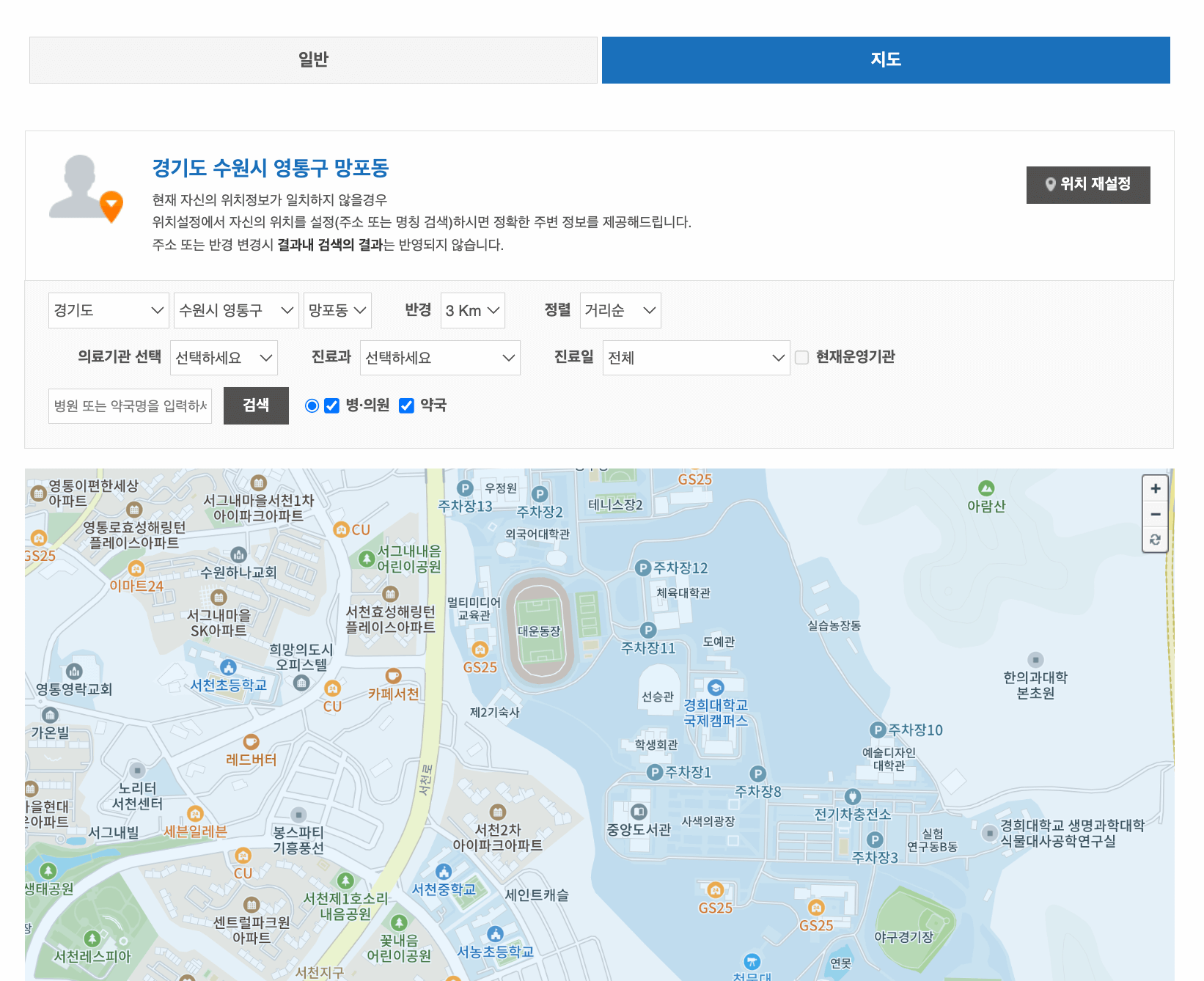Uncheck the 병·의원 checkbox
This screenshot has height=981, width=1204.
(x=333, y=405)
